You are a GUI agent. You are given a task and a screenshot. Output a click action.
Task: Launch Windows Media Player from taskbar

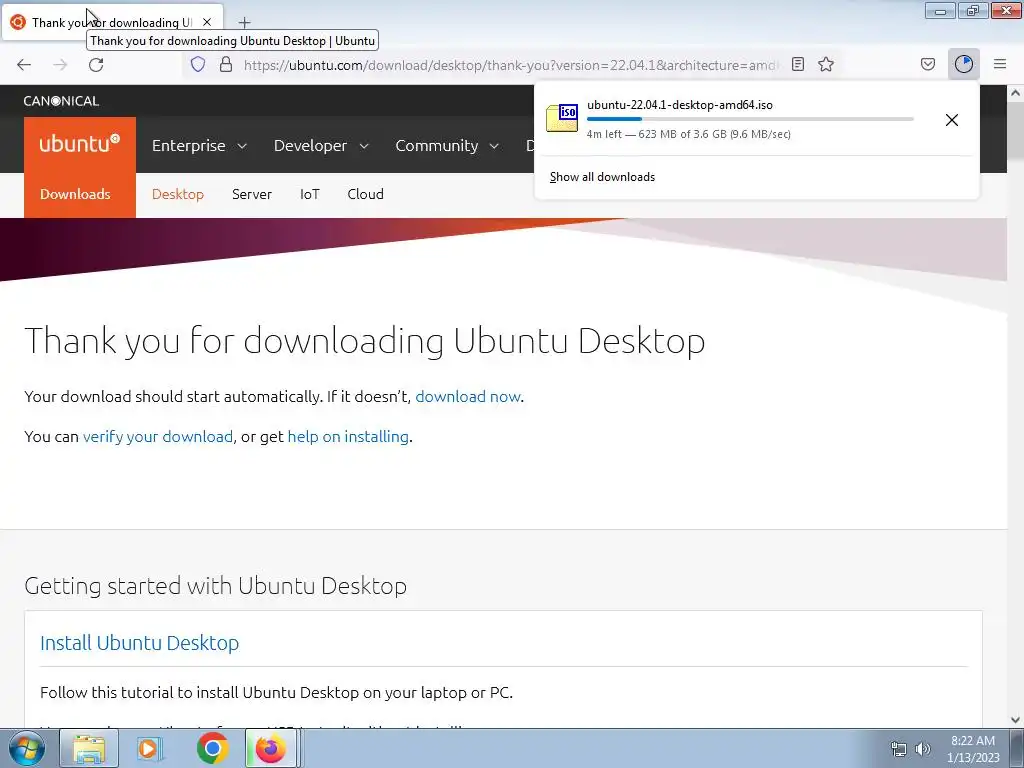[150, 748]
